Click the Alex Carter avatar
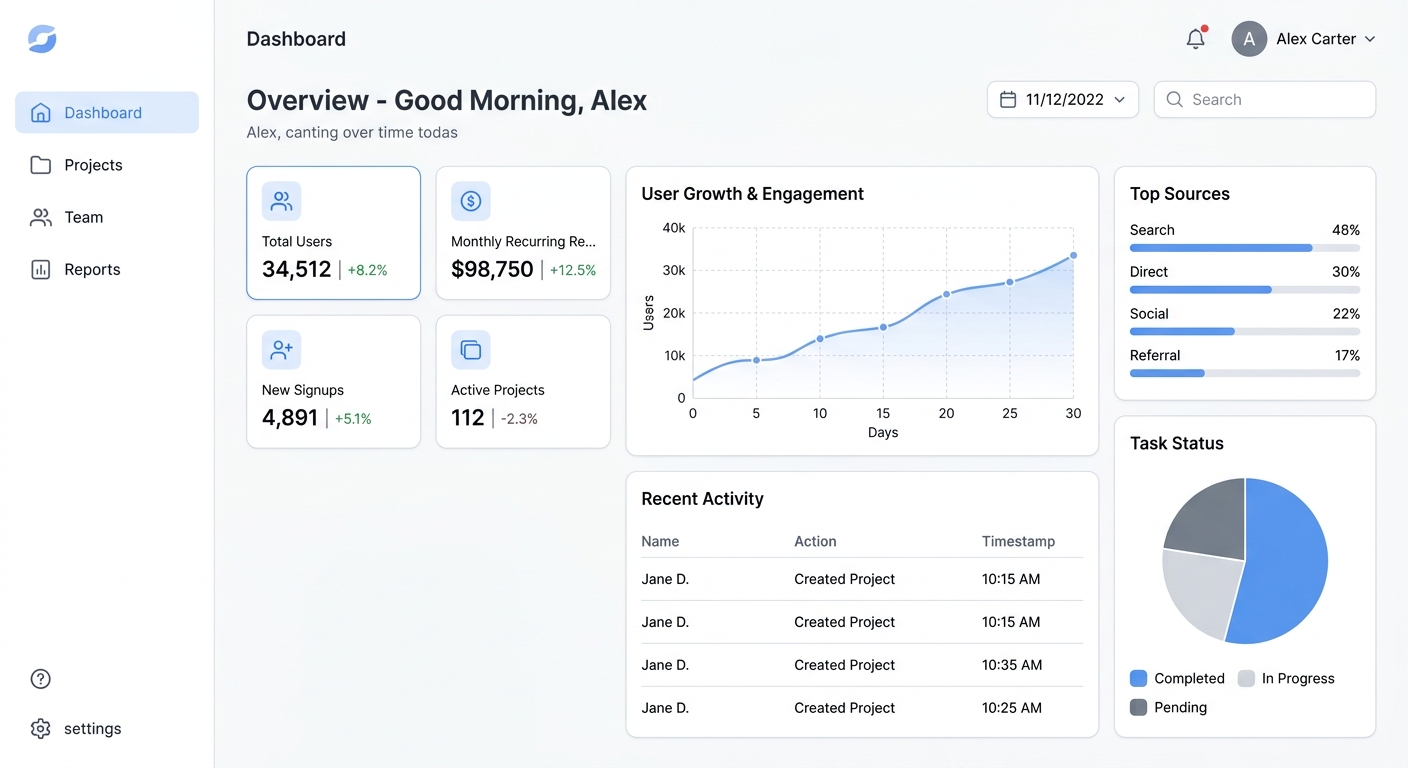The height and width of the screenshot is (768, 1408). [x=1249, y=39]
